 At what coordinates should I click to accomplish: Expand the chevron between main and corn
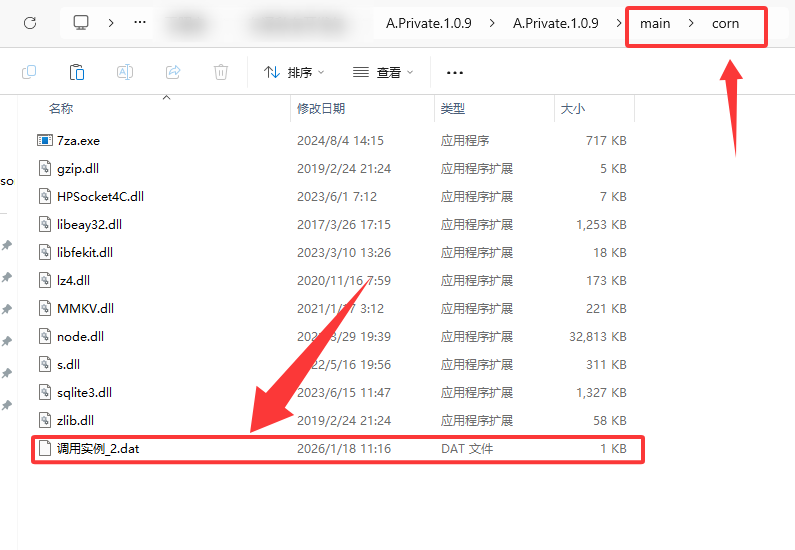pos(691,23)
